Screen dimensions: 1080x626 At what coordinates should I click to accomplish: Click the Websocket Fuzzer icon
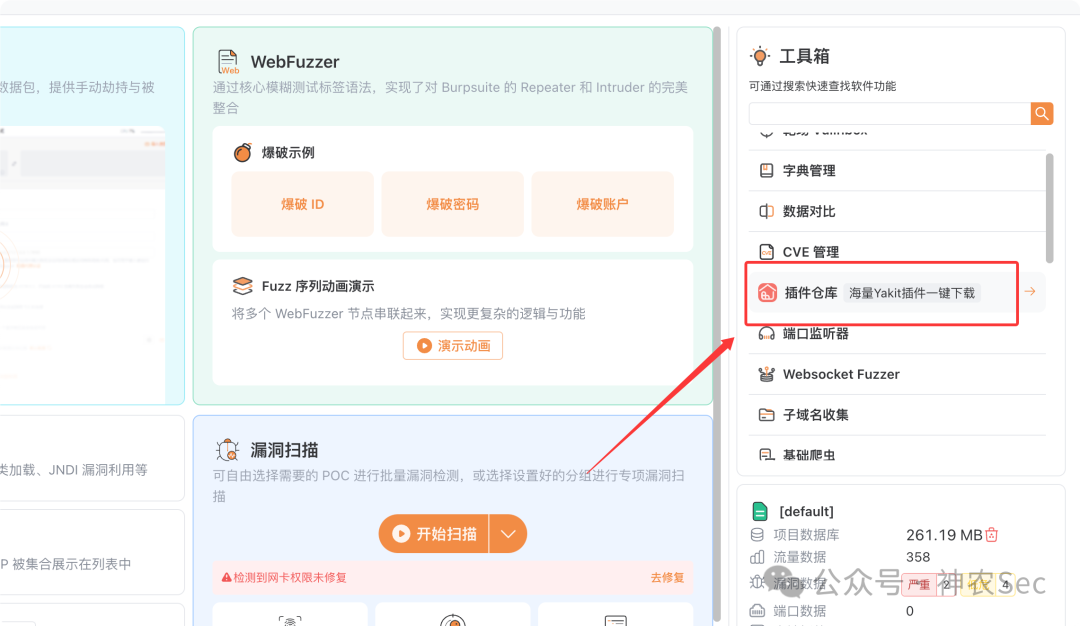point(766,375)
